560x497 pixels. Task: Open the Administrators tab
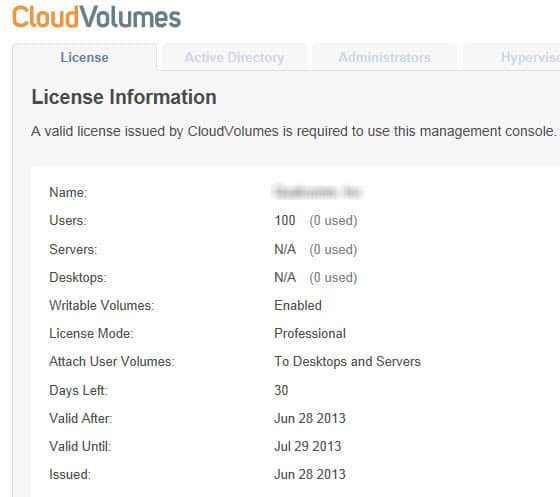pos(385,57)
